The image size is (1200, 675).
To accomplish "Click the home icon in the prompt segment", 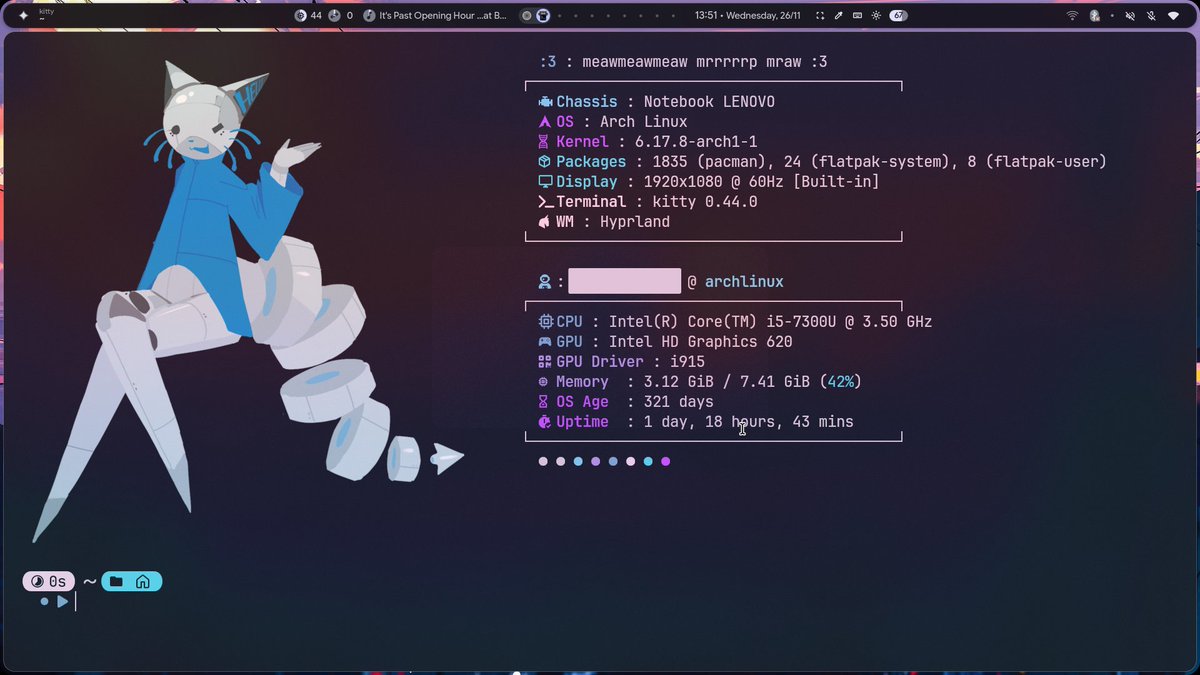I will tap(143, 582).
